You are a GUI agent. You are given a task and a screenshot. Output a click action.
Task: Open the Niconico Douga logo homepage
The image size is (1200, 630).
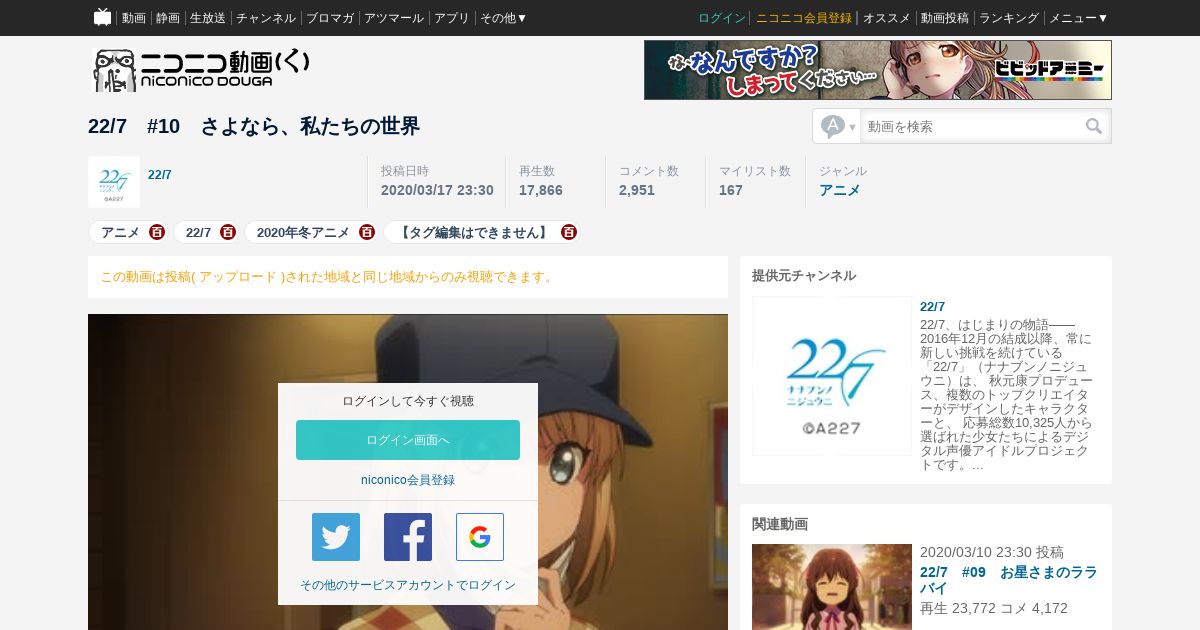tap(201, 70)
